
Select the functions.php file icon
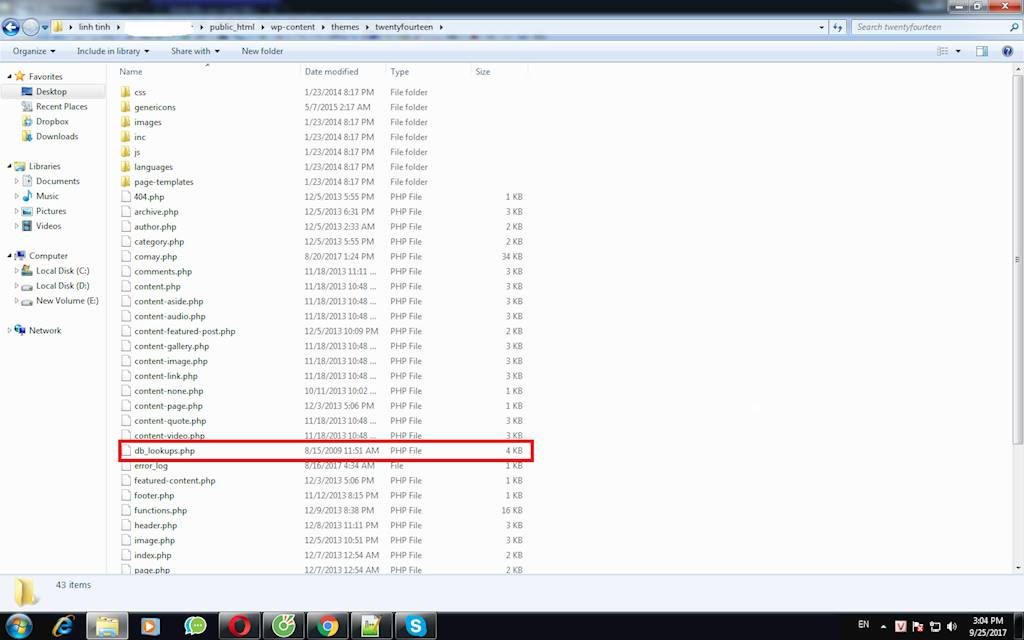pyautogui.click(x=126, y=510)
